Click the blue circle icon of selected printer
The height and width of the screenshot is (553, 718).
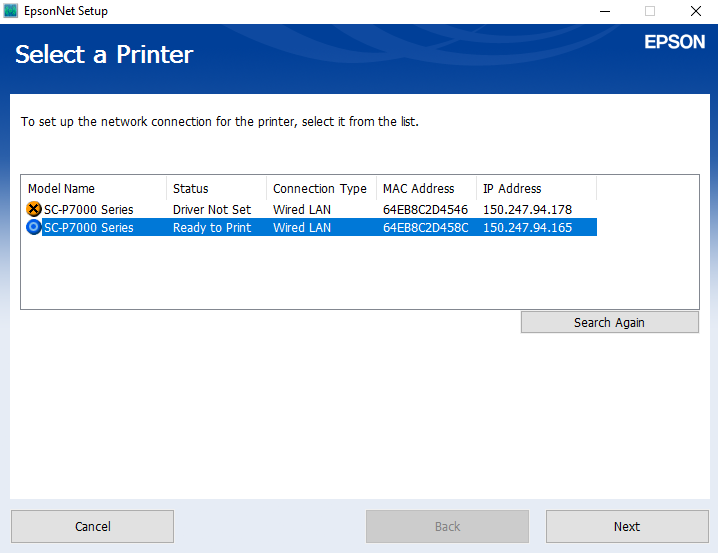click(33, 227)
